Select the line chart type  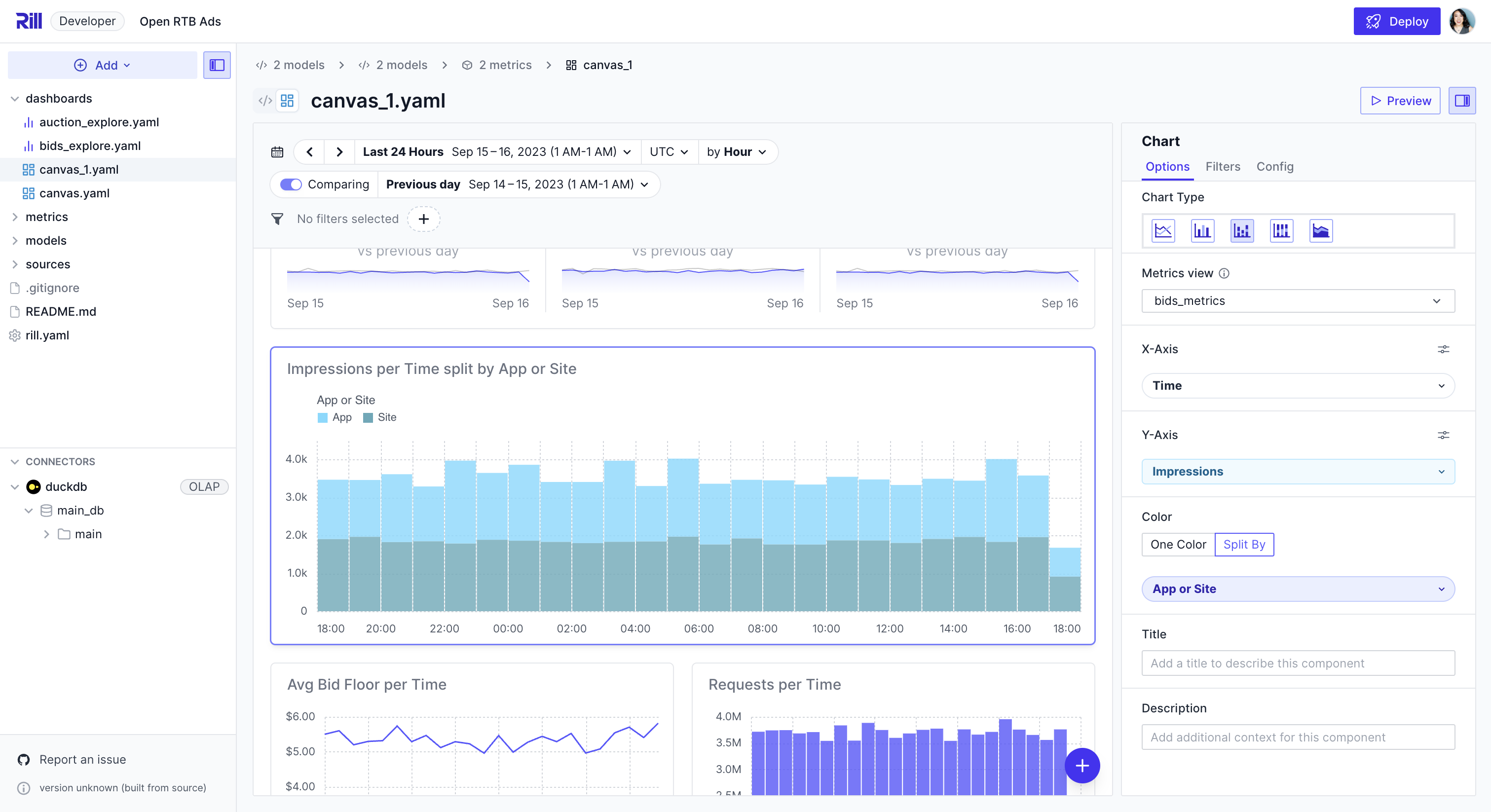pos(1162,230)
